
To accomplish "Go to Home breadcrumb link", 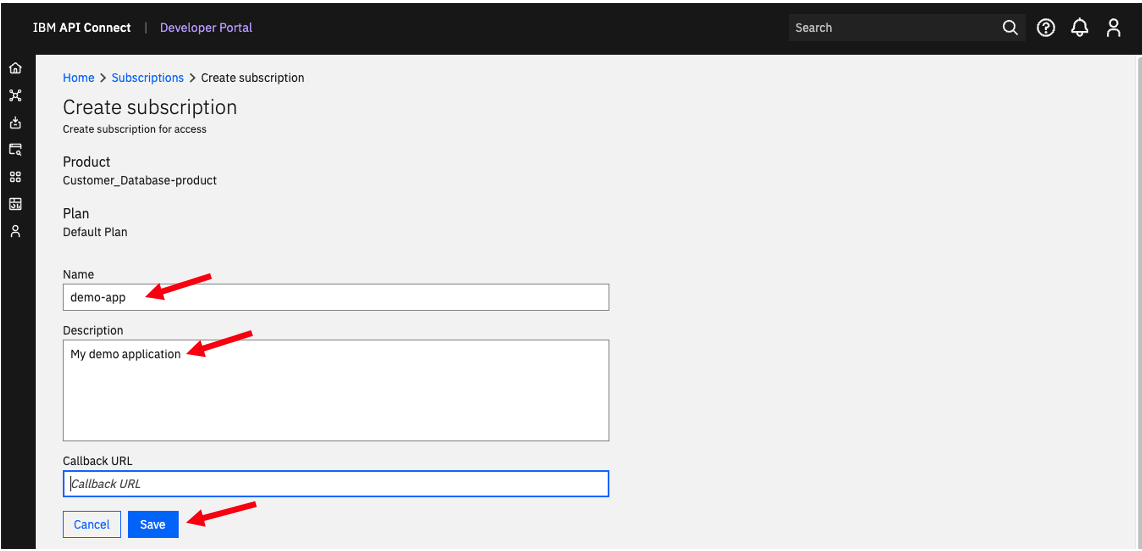I will pos(79,78).
